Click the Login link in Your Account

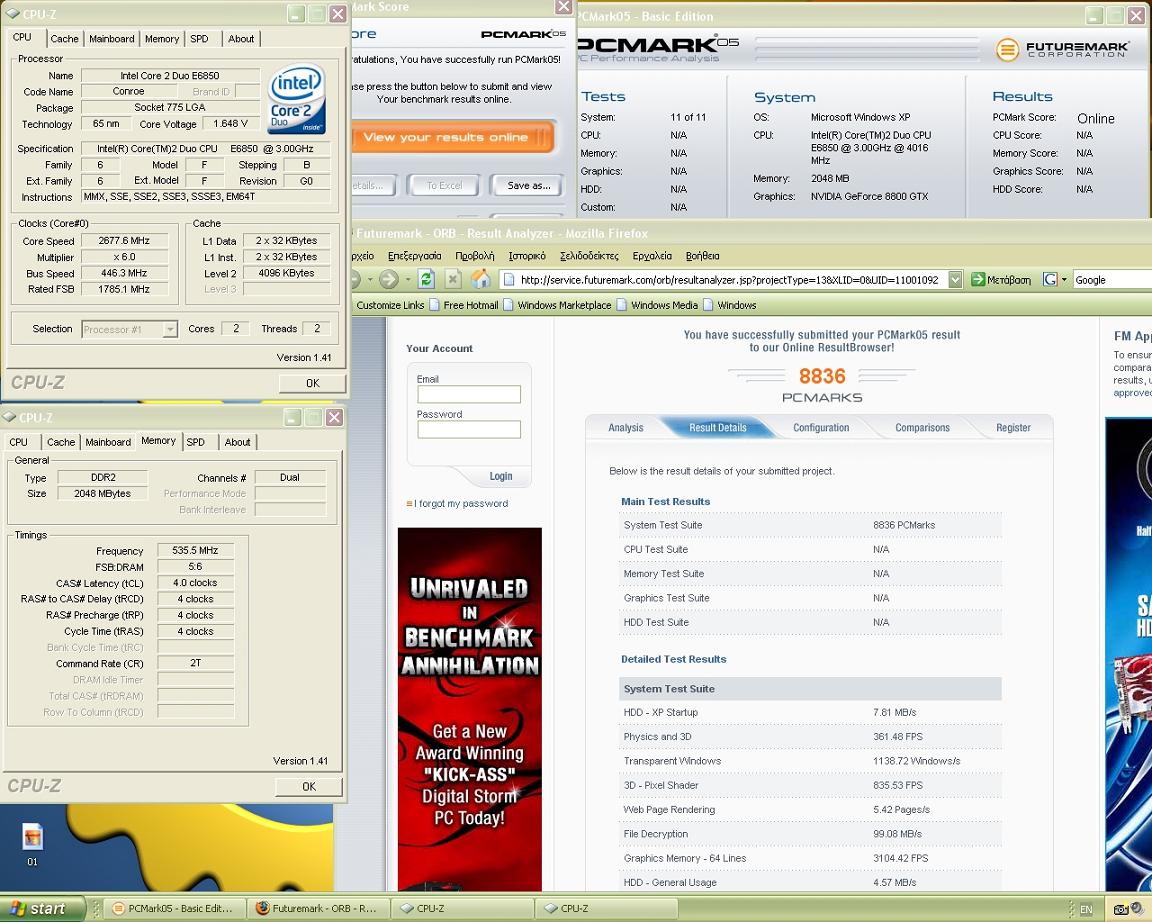(x=500, y=476)
